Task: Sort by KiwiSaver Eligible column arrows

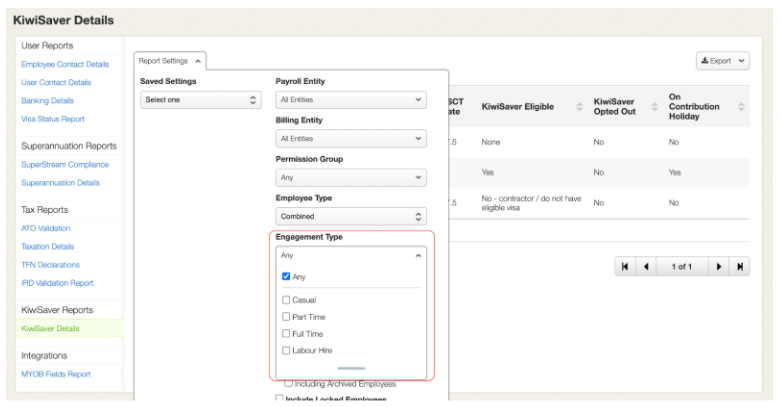Action: pos(580,106)
